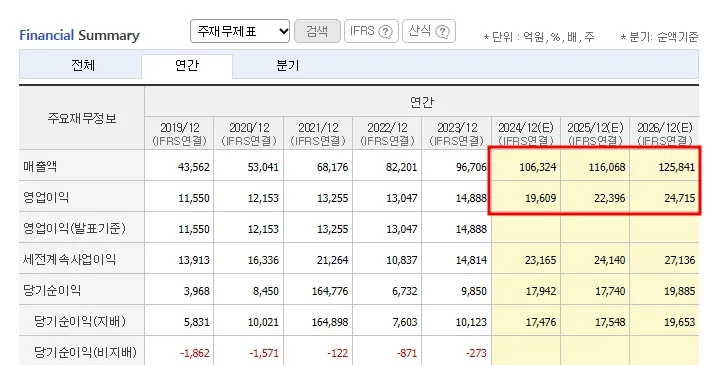Click the IFRS help button
Image resolution: width=705 pixels, height=365 pixels.
click(x=371, y=31)
